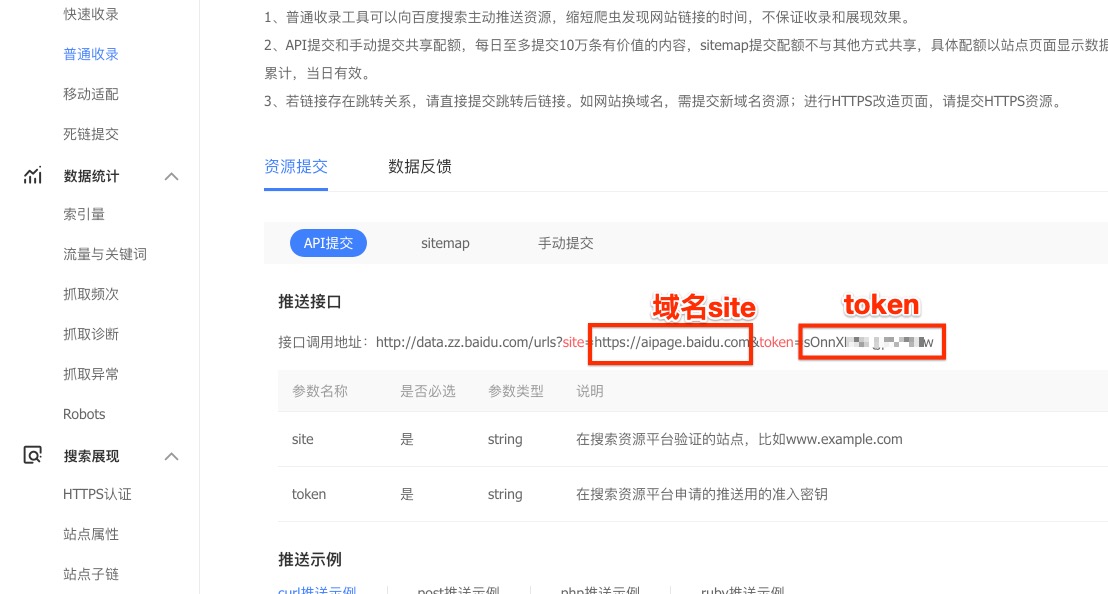Click the 接口调用地址 URL text

(x=467, y=343)
